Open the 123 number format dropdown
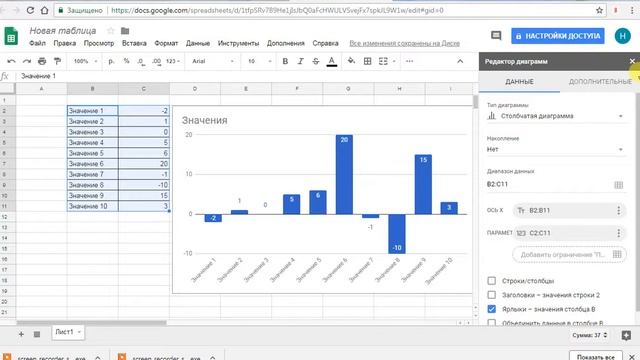This screenshot has height=360, width=640. (173, 61)
